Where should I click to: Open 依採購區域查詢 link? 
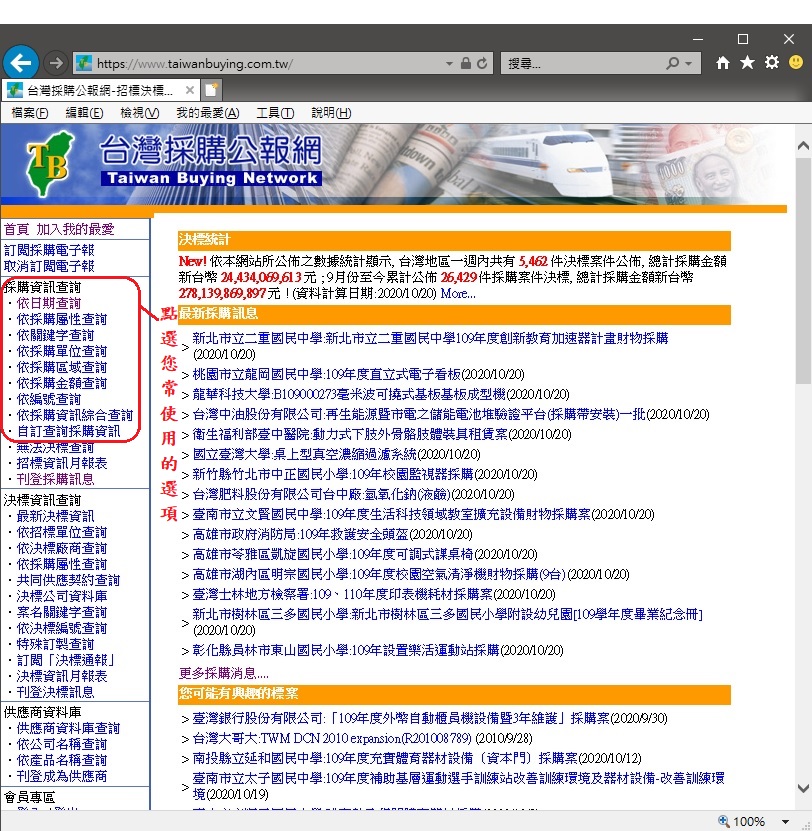(x=61, y=367)
